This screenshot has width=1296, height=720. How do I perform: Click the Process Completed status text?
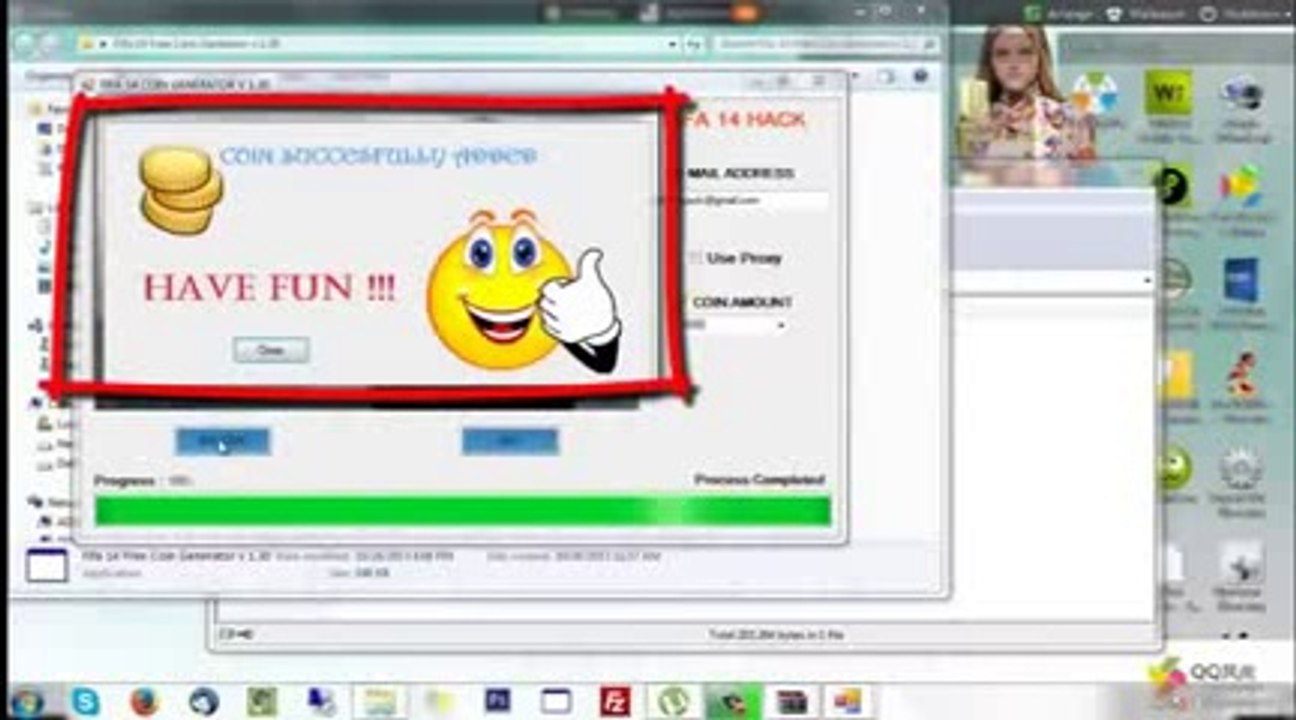(760, 481)
